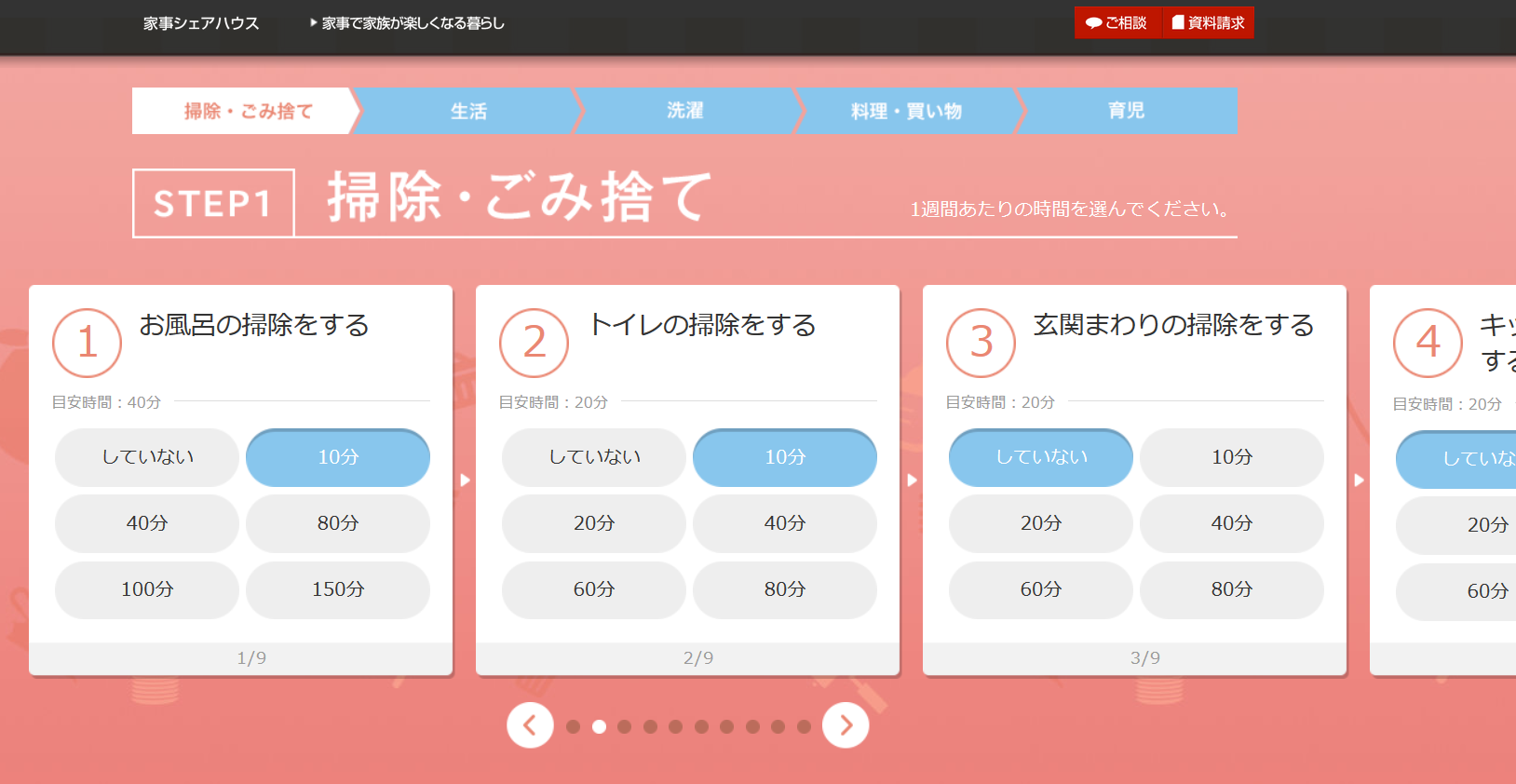Viewport: 1516px width, 784px height.
Task: Click the next slide arrow button
Action: (846, 725)
